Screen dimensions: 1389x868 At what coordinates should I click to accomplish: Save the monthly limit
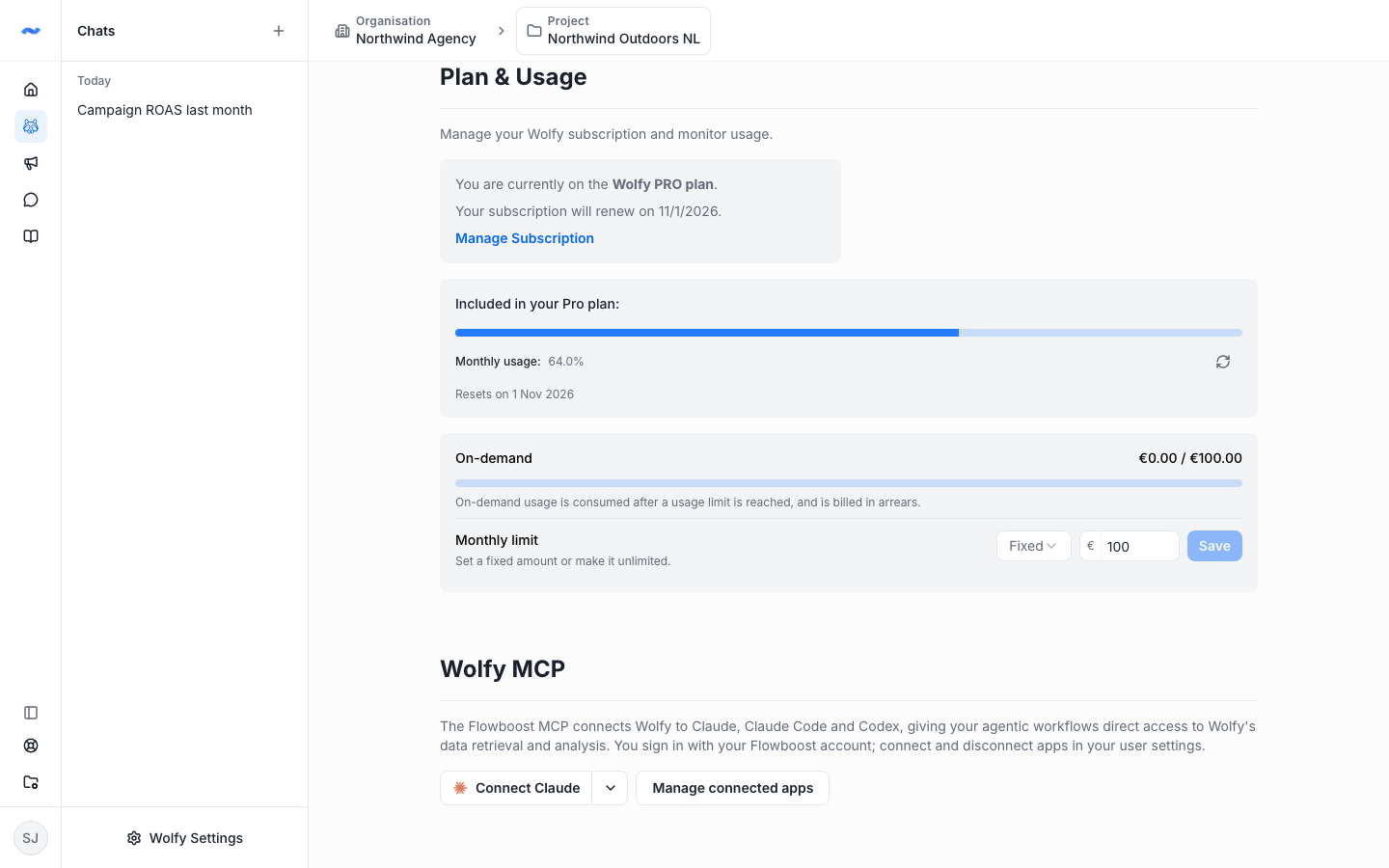click(1214, 546)
